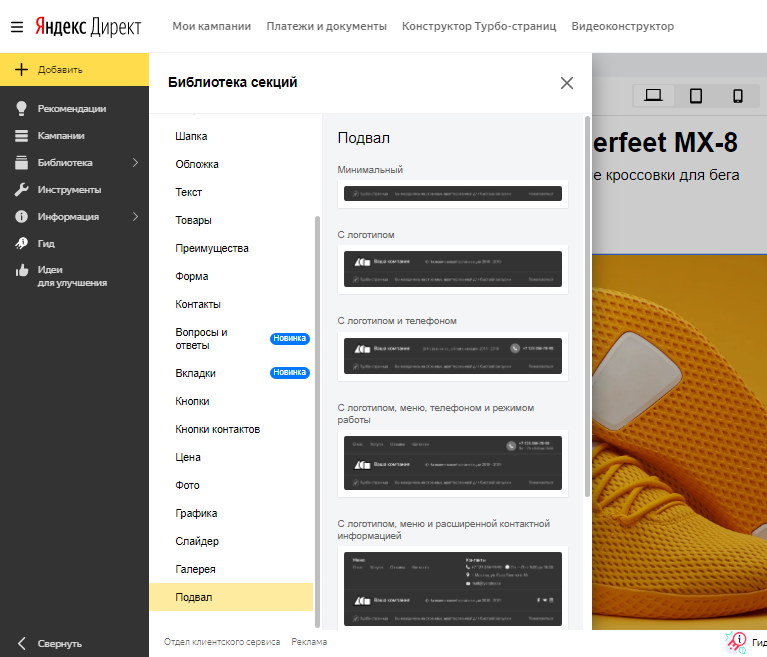Image resolution: width=767 pixels, height=657 pixels.
Task: Click the Новинка badge next to Вкладки
Action: 290,373
